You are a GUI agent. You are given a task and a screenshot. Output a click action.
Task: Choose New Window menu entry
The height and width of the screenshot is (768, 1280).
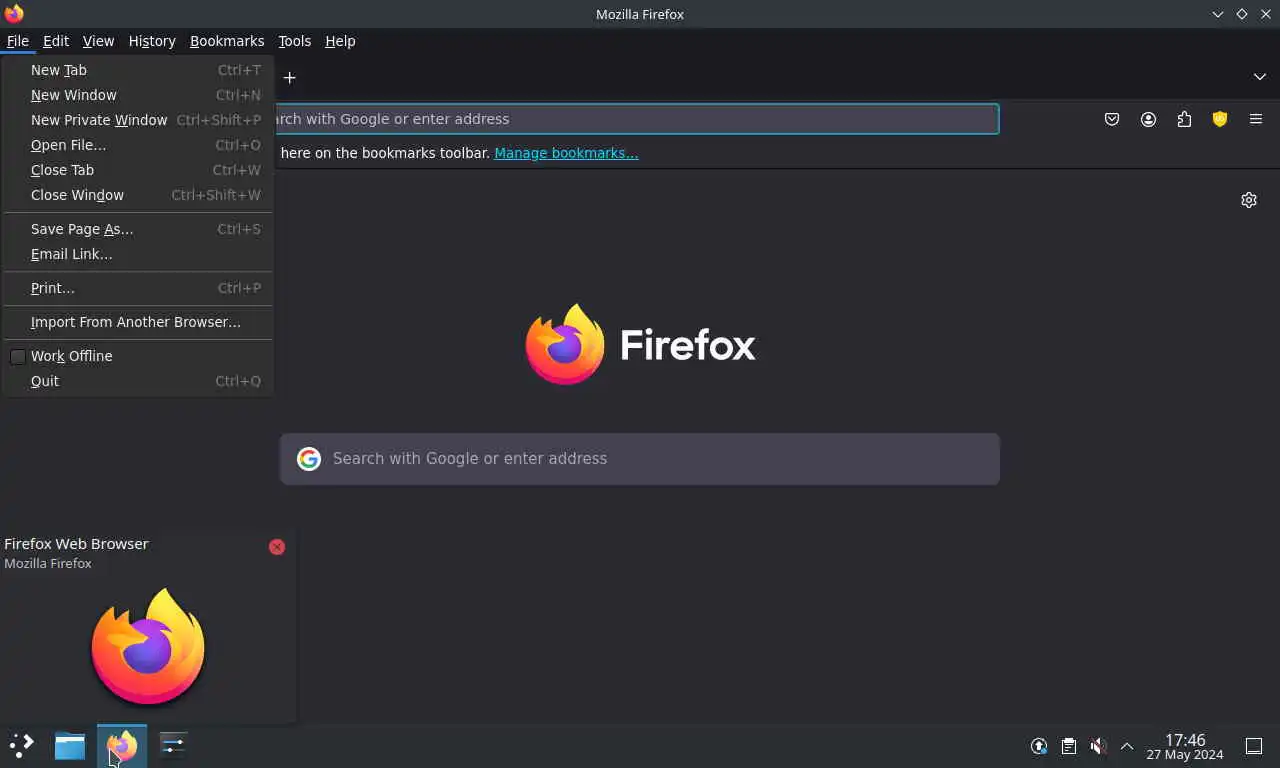click(x=138, y=95)
